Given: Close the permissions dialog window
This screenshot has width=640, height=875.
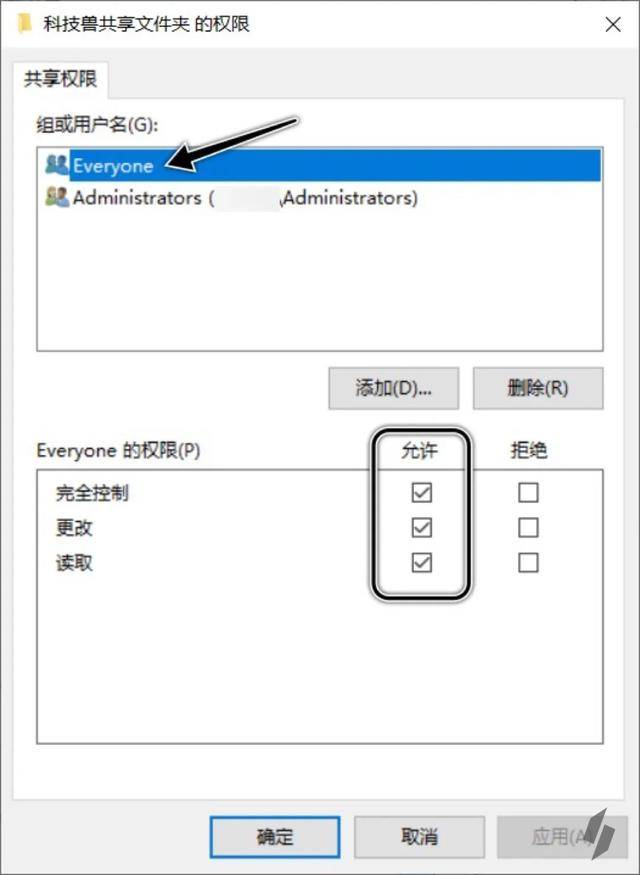Looking at the screenshot, I should pos(613,24).
